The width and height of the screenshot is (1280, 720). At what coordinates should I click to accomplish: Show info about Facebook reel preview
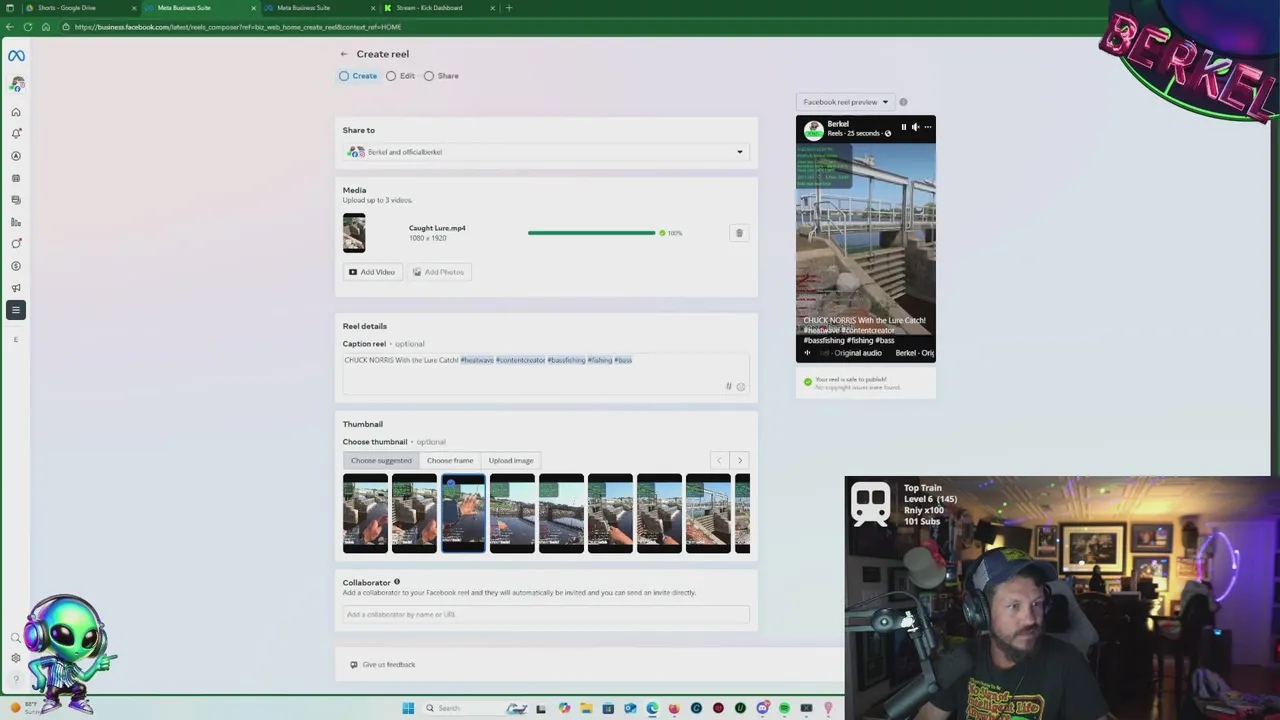[x=903, y=102]
